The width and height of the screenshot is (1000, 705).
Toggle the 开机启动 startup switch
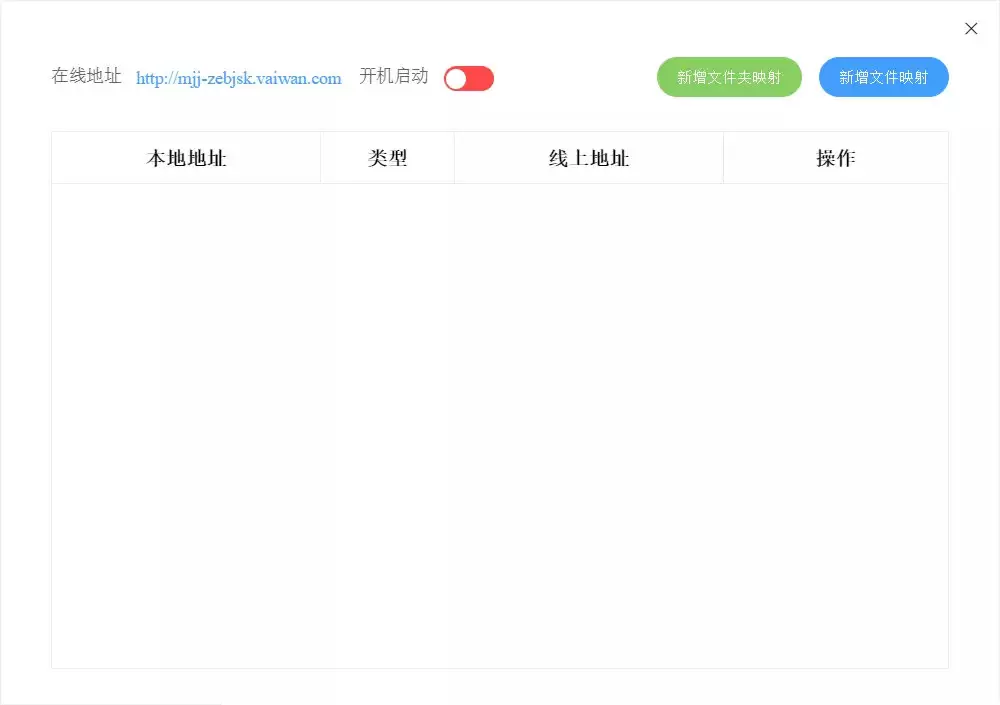(469, 78)
